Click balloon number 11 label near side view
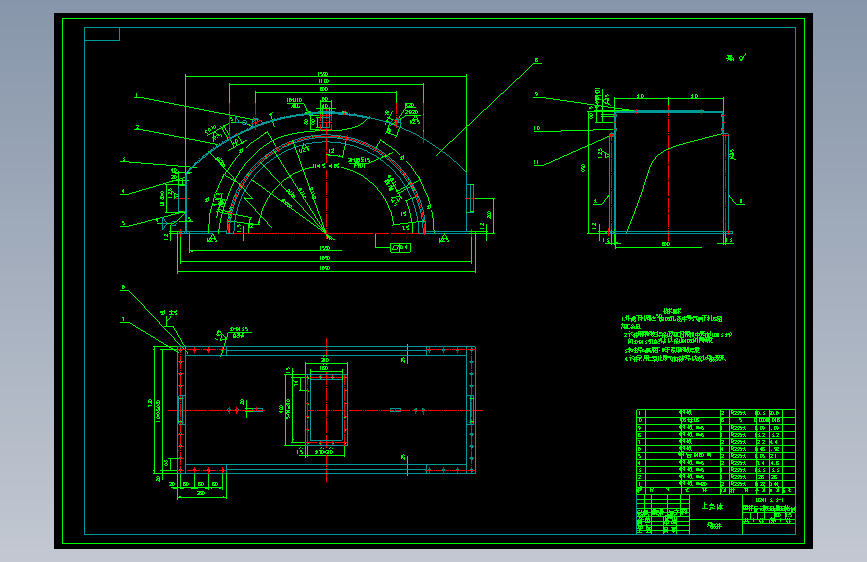This screenshot has width=867, height=562. [536, 162]
